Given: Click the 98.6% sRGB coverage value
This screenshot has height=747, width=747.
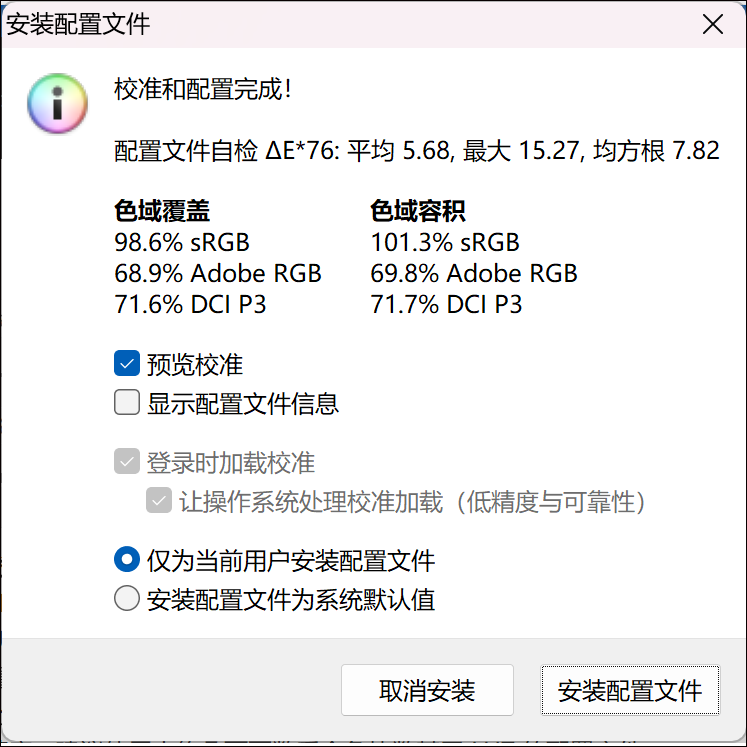Looking at the screenshot, I should tap(183, 242).
